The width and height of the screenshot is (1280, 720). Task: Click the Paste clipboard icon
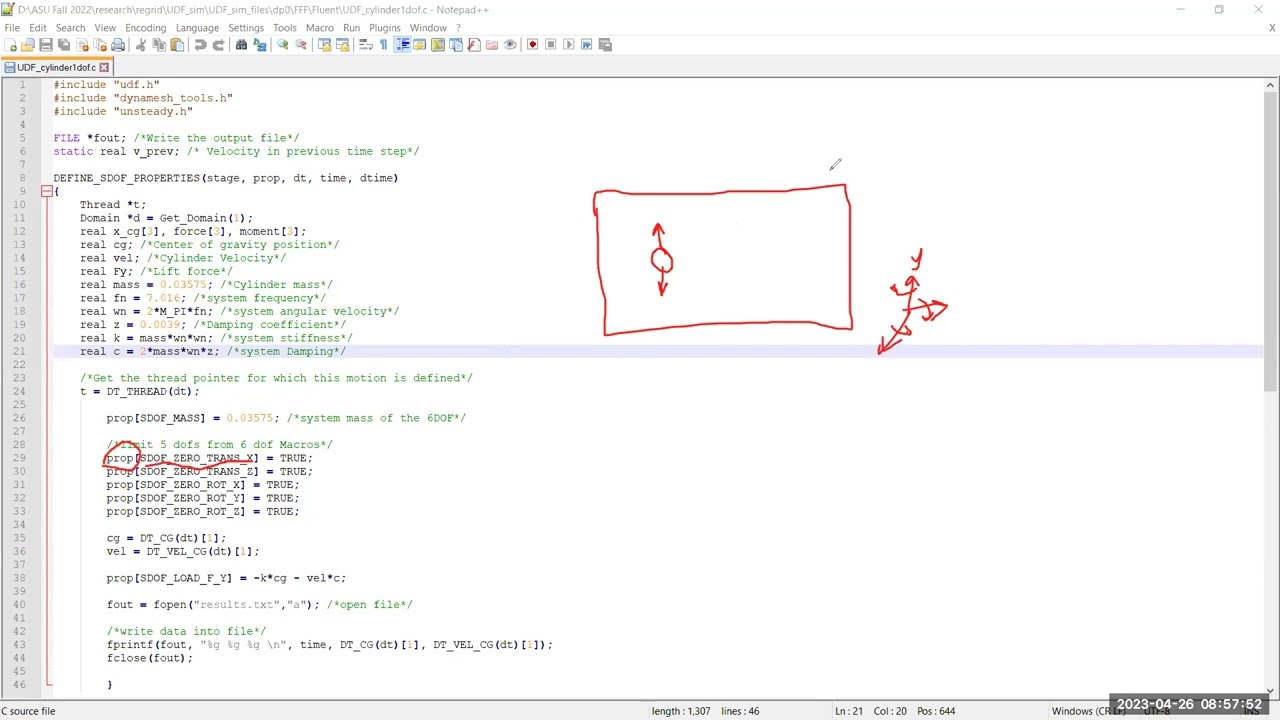point(177,45)
